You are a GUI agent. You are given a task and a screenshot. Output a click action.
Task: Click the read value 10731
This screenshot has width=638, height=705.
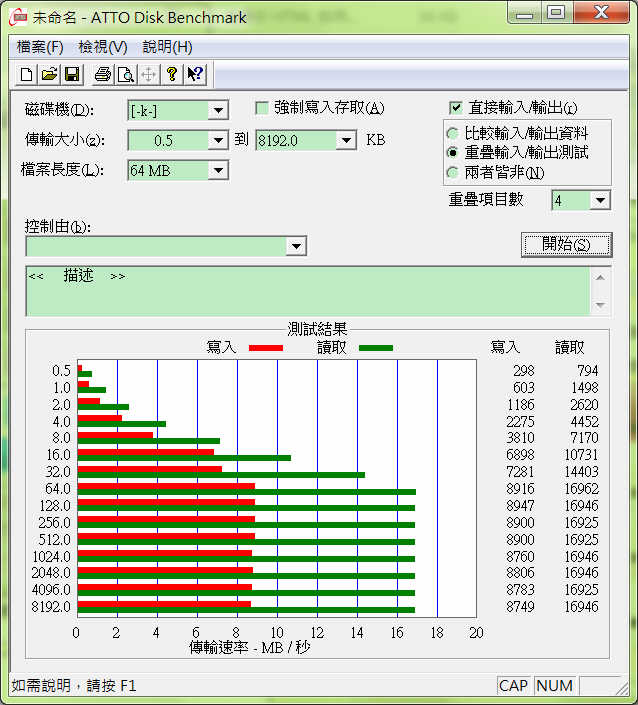click(x=581, y=455)
